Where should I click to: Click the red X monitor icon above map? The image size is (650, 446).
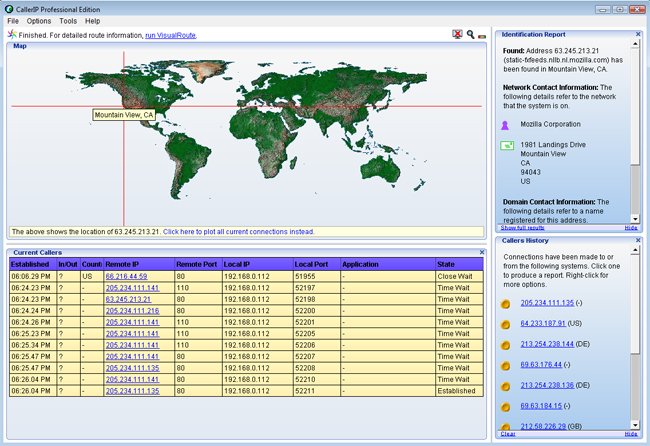(x=457, y=34)
